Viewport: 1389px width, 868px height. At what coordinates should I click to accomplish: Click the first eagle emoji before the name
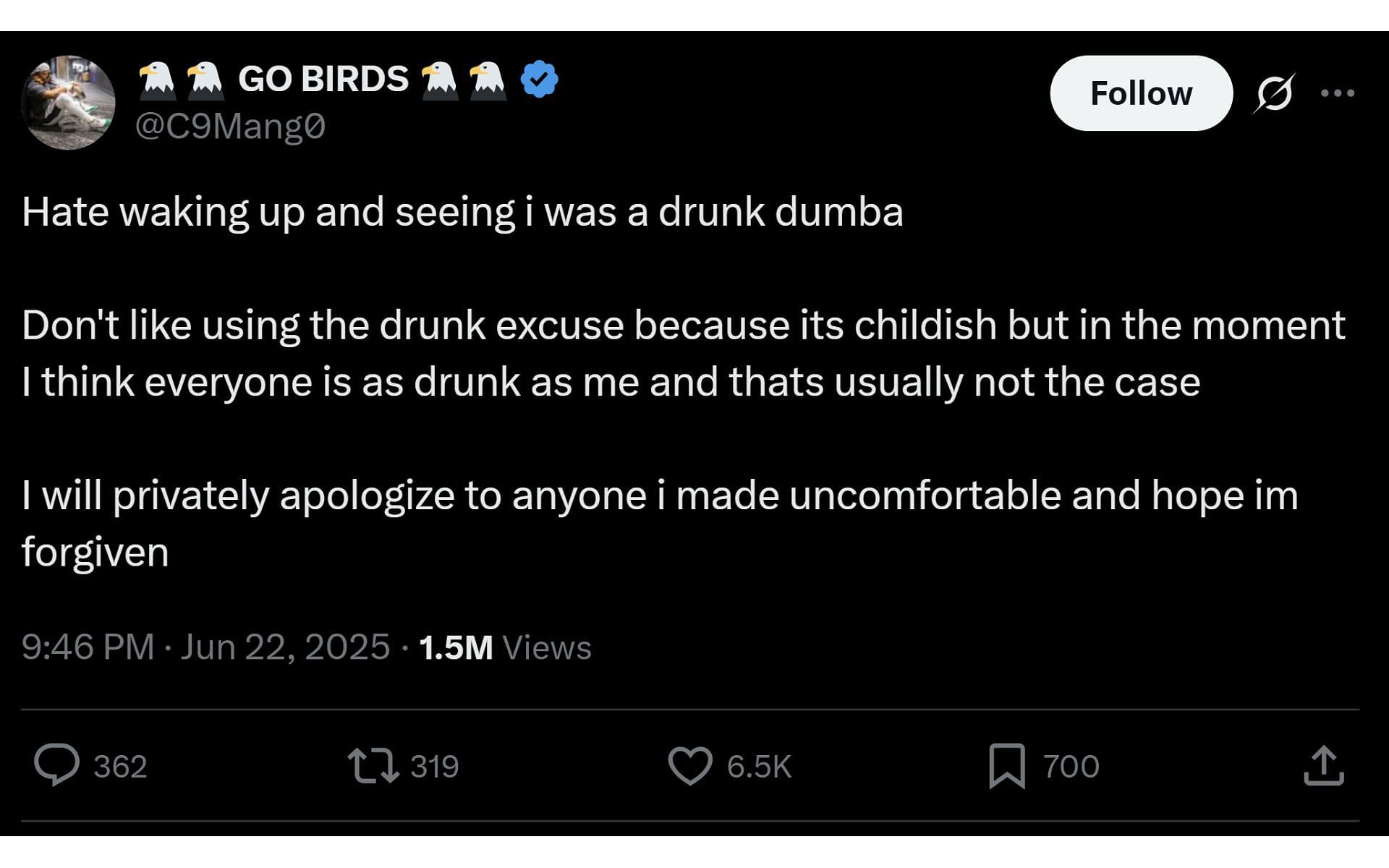156,80
